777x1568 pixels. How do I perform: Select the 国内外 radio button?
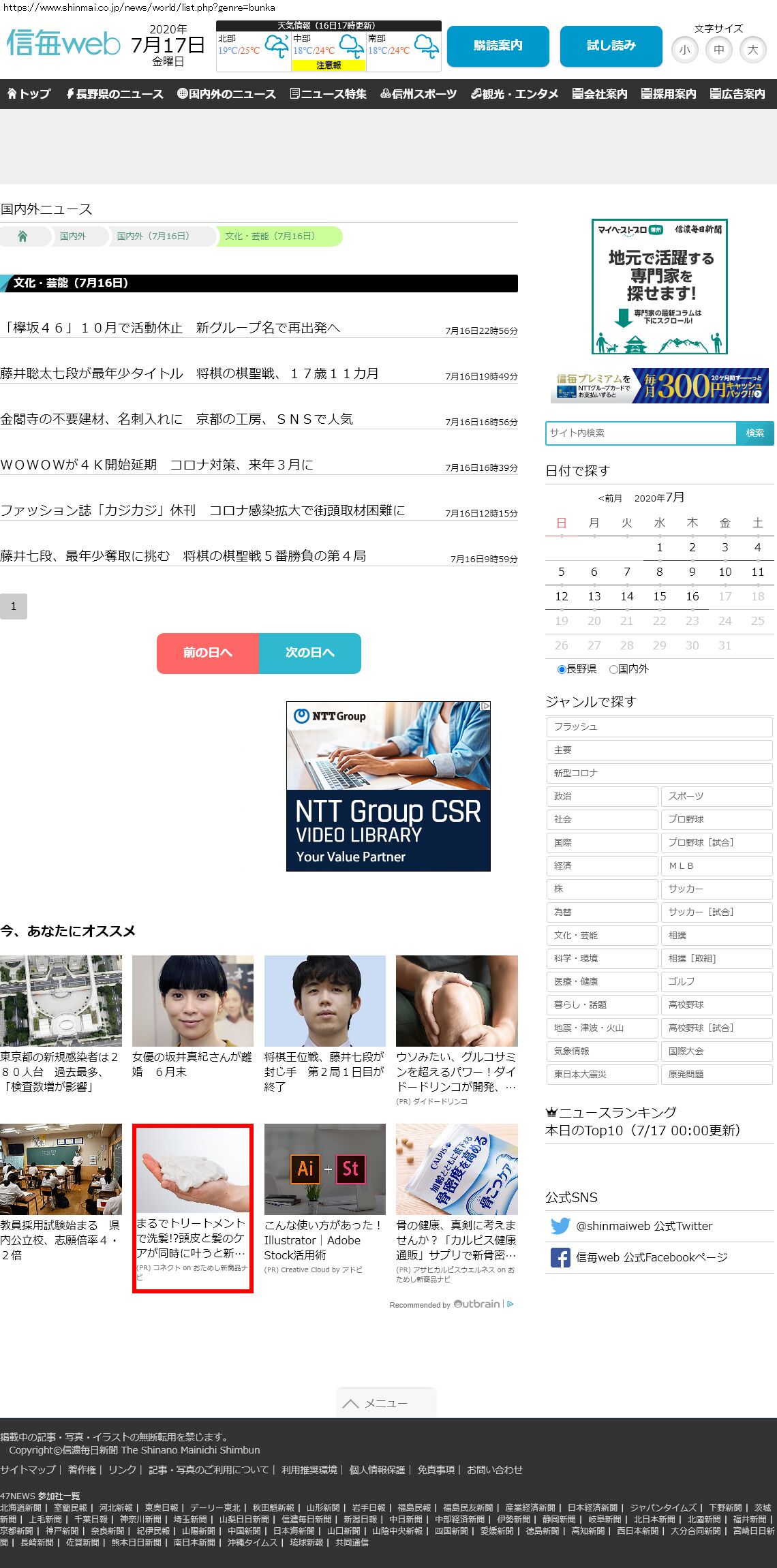(613, 670)
